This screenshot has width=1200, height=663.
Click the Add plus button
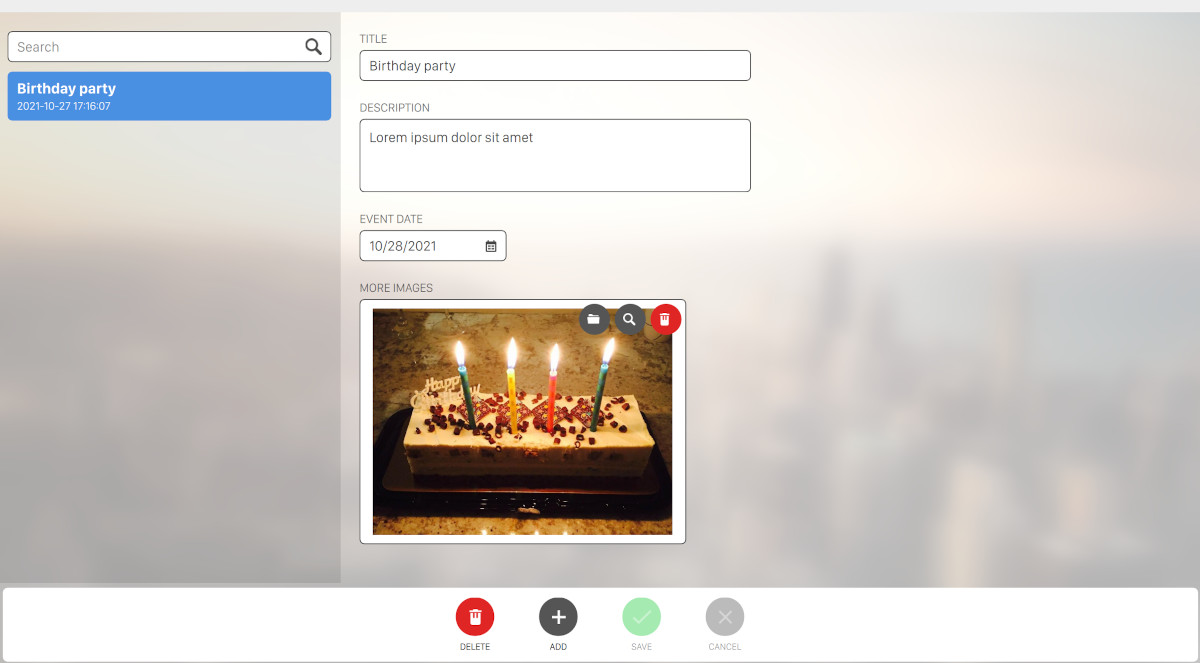coord(558,617)
